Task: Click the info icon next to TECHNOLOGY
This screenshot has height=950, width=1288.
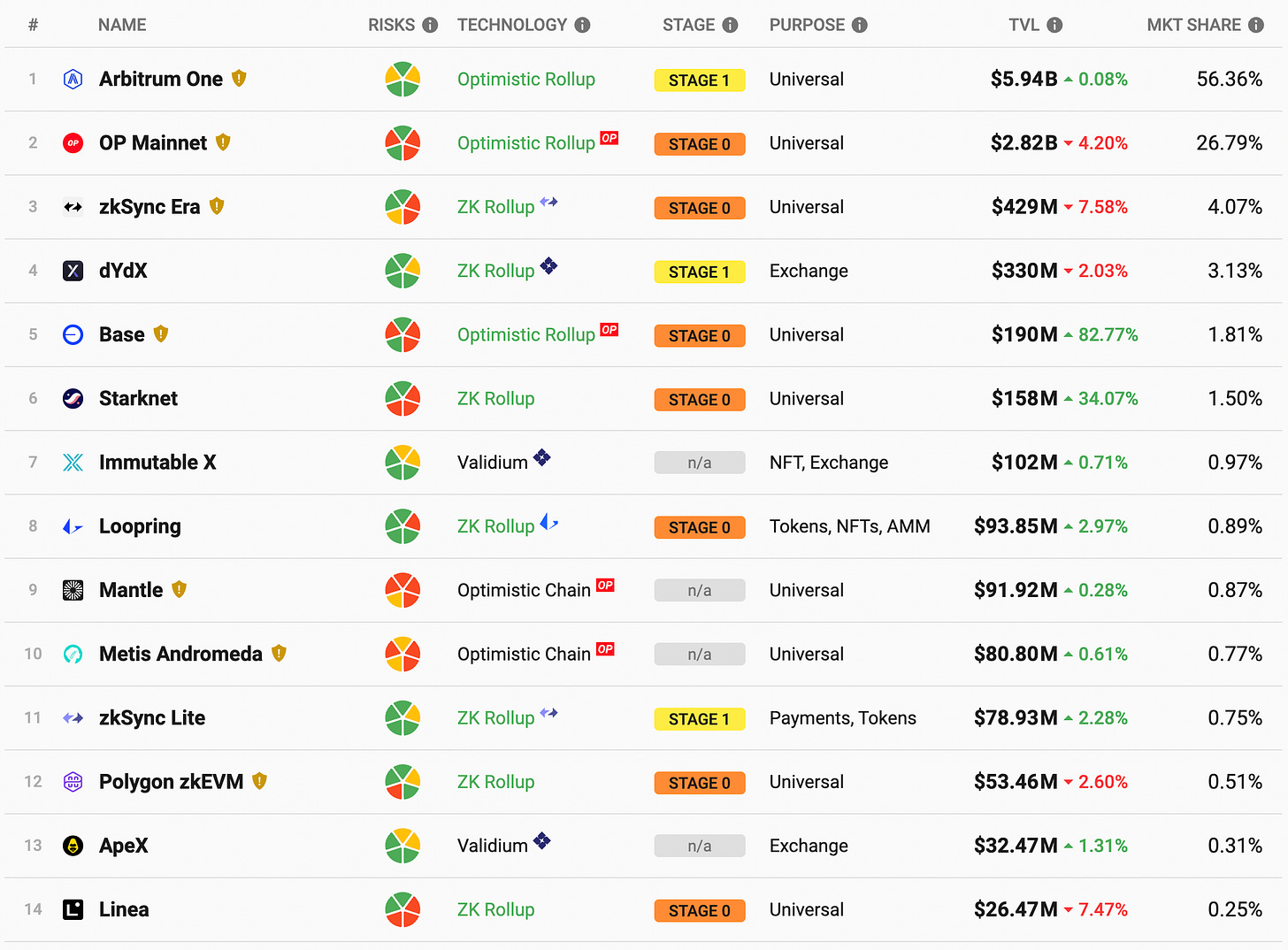Action: click(582, 25)
